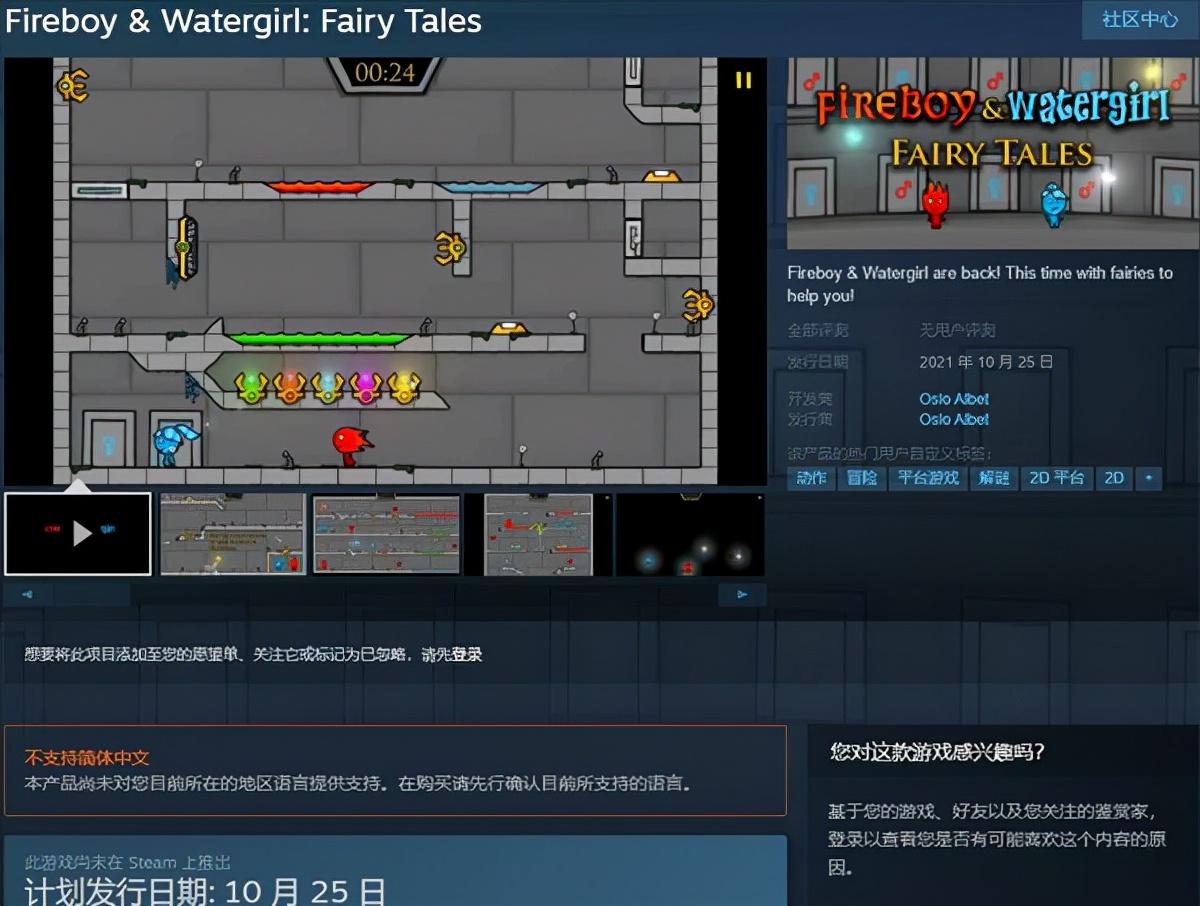Click the 计划发行日期: 10 月 25 日 text
This screenshot has height=906, width=1200.
(x=205, y=890)
